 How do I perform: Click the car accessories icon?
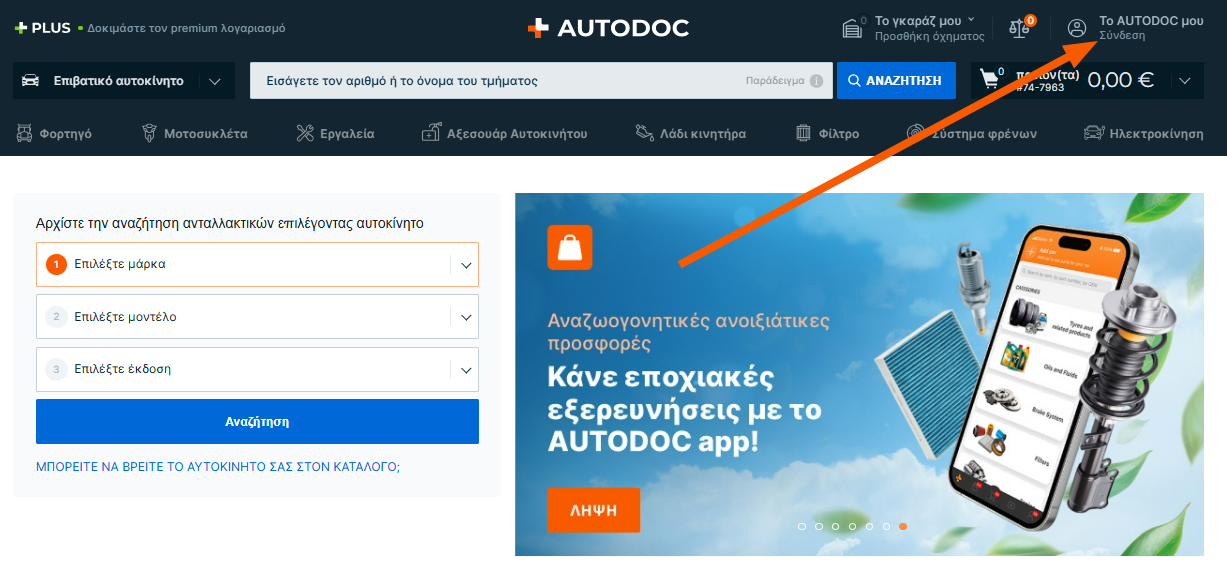coord(431,133)
